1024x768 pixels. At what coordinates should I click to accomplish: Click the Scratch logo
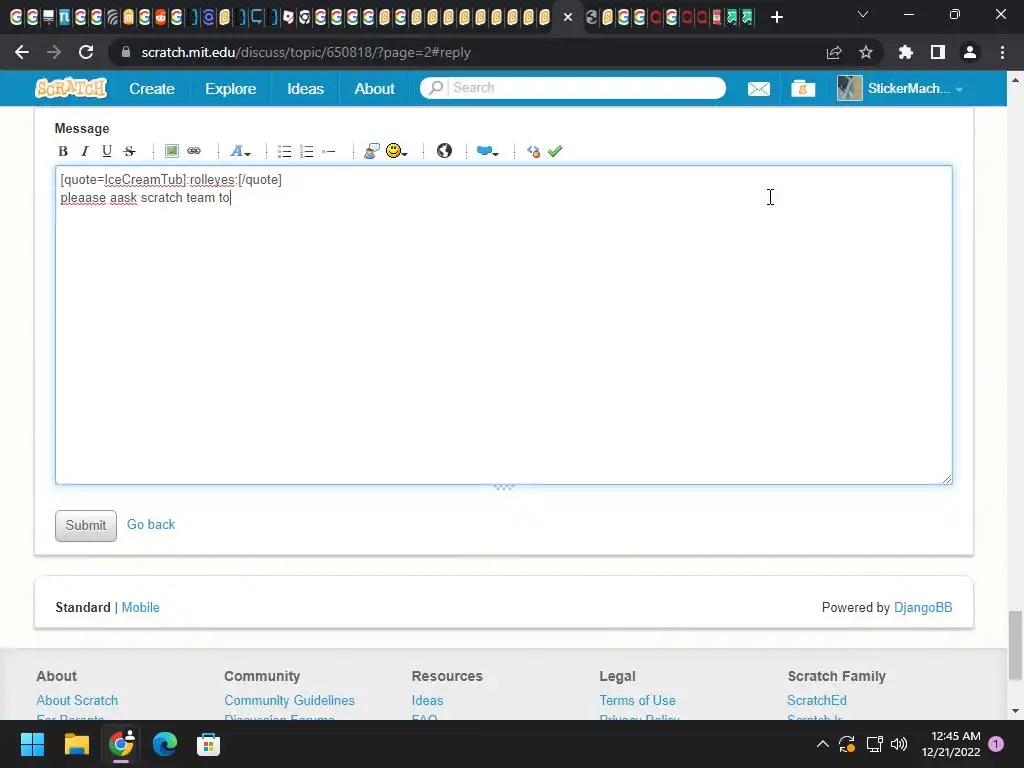click(x=71, y=88)
